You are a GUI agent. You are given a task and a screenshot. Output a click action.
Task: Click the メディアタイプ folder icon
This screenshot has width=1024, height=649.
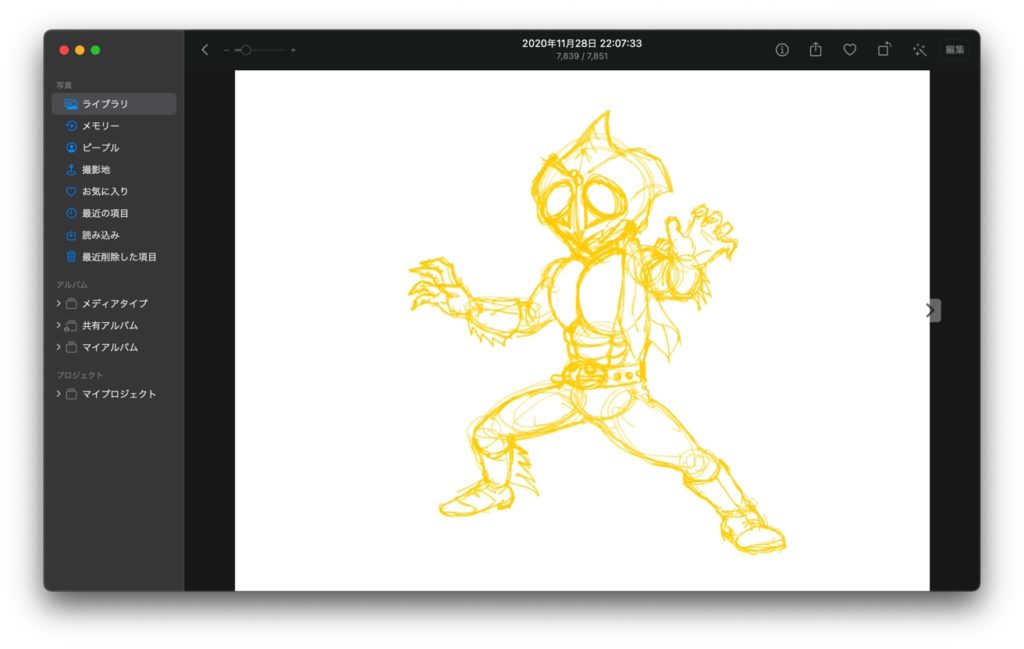(x=71, y=304)
